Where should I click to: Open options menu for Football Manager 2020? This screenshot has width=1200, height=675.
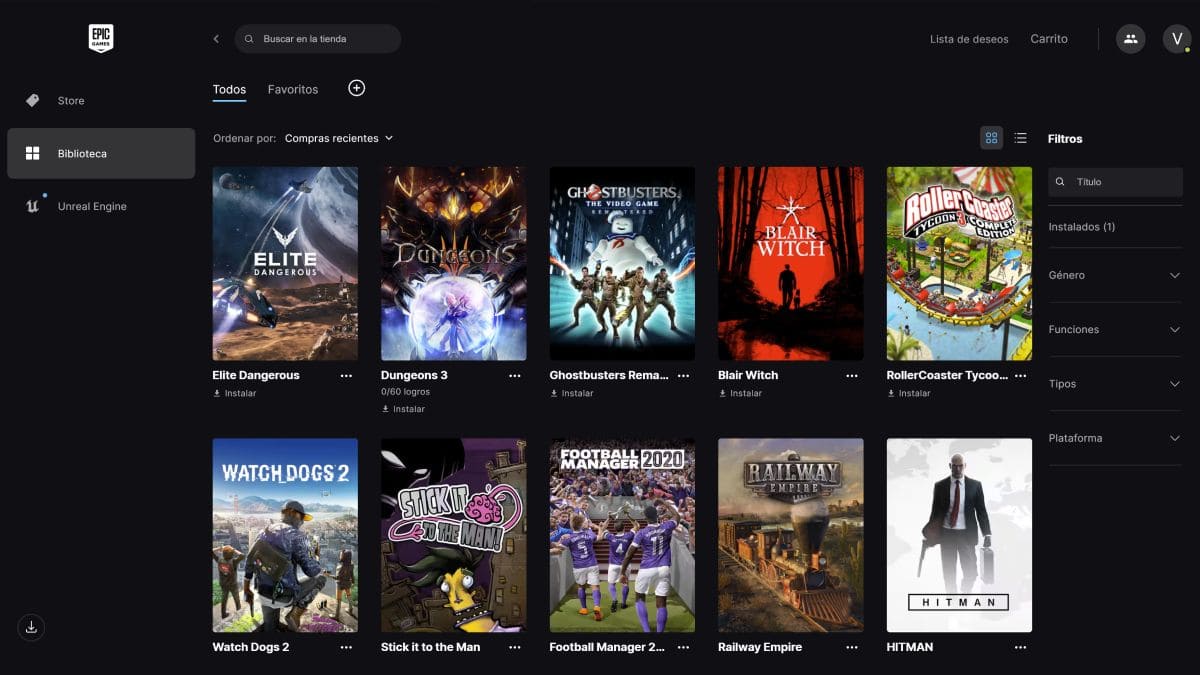point(683,648)
